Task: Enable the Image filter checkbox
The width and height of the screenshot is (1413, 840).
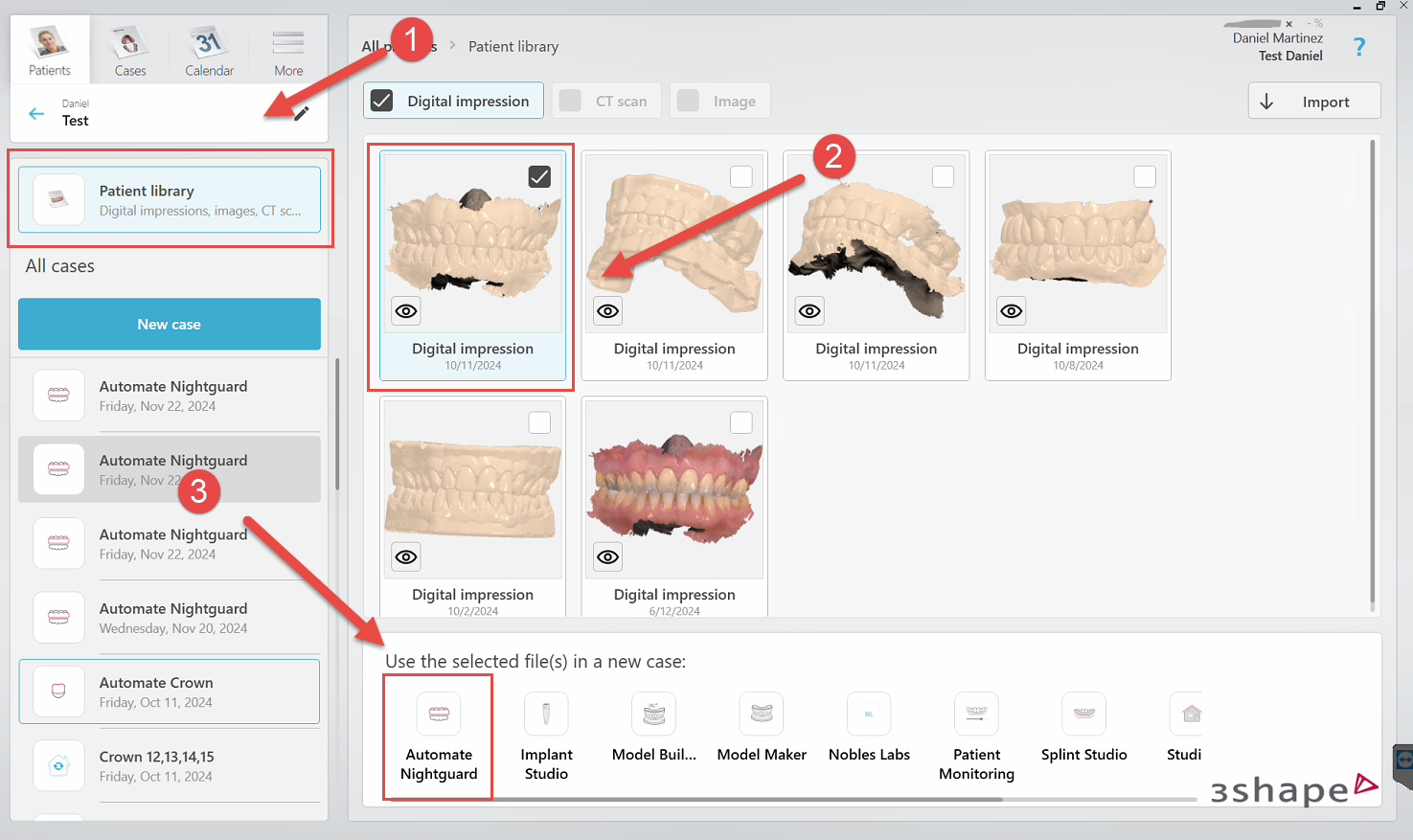Action: (688, 100)
